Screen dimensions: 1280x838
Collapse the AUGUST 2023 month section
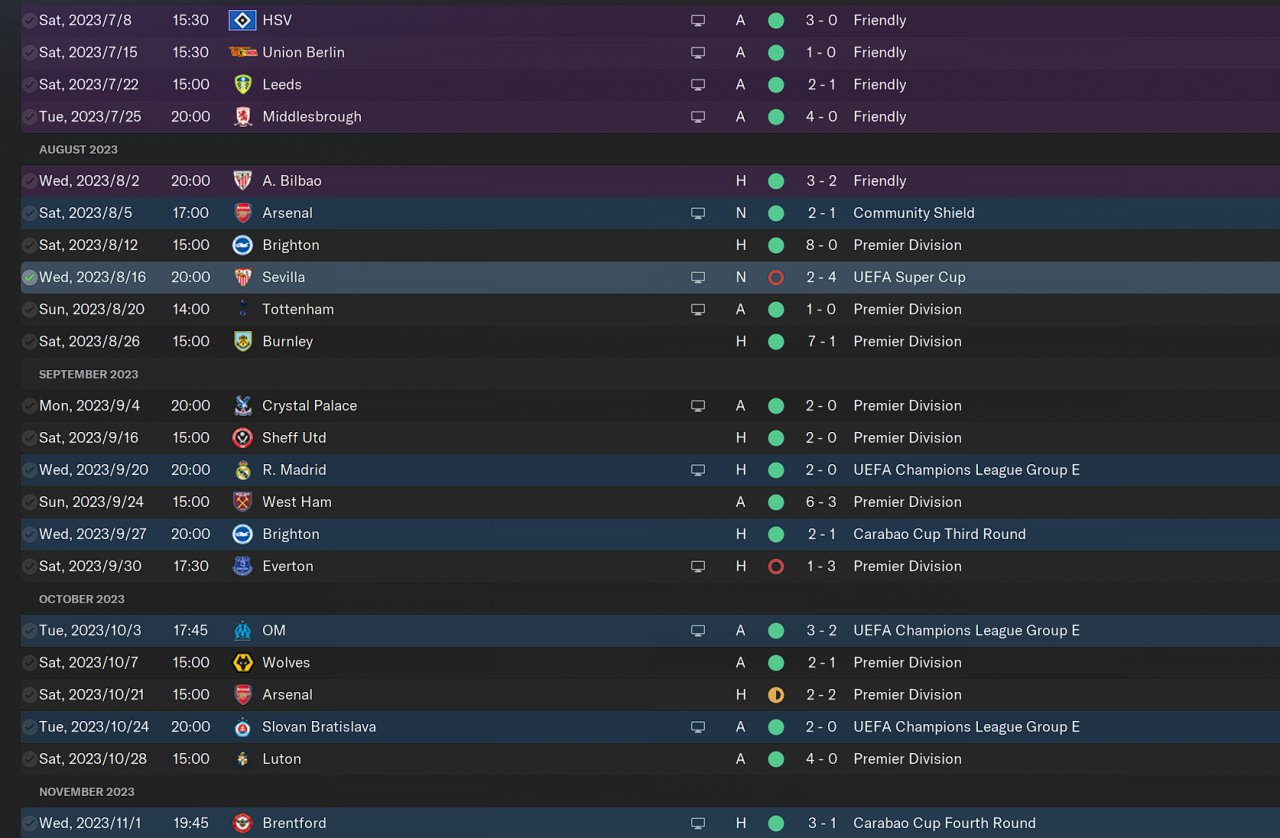point(78,149)
